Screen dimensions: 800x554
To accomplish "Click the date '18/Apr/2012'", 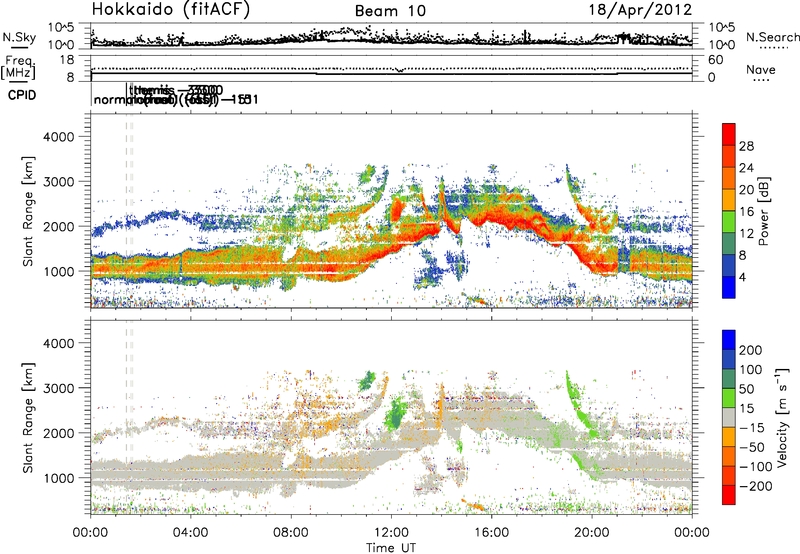I will tap(640, 10).
